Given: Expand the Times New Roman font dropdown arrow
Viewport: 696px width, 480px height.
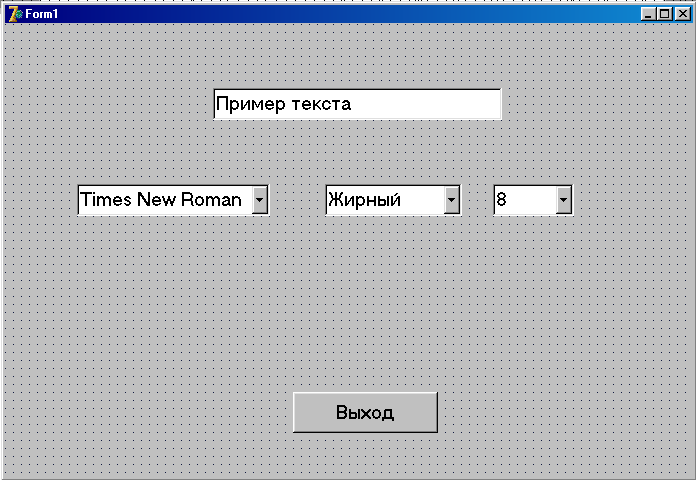Looking at the screenshot, I should tap(260, 200).
